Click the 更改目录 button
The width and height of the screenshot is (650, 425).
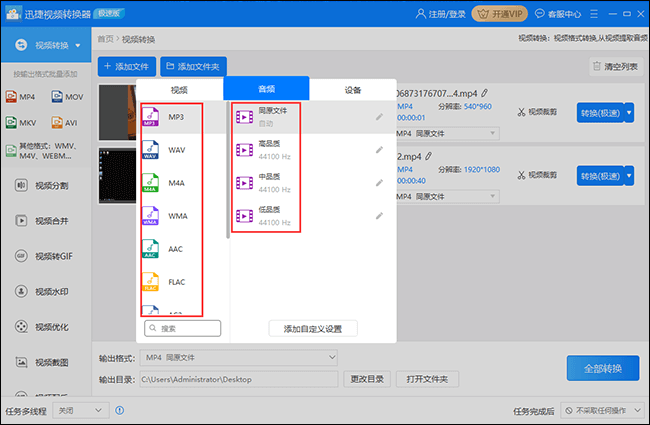pyautogui.click(x=367, y=379)
